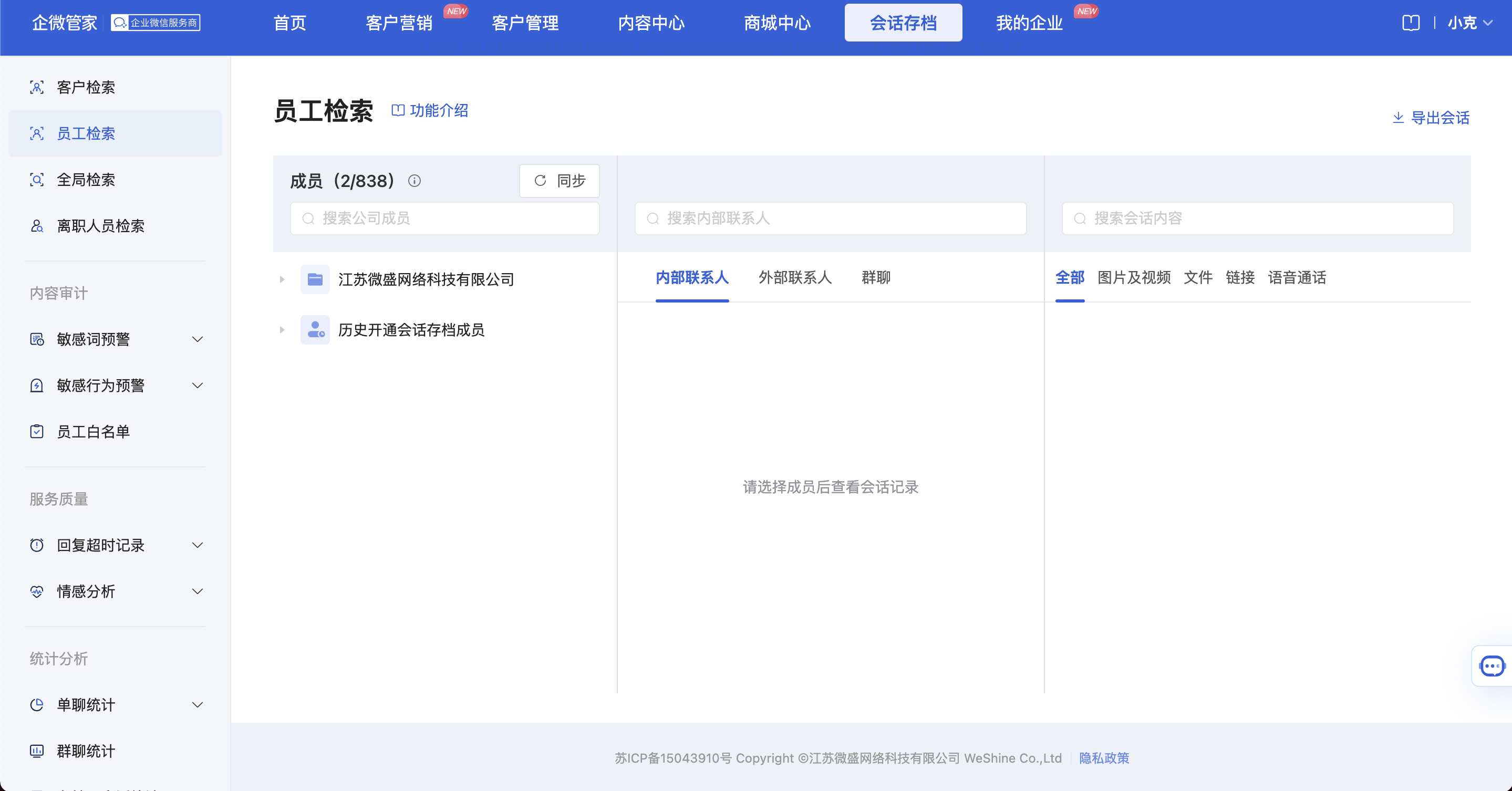The image size is (1512, 791).
Task: Click the 单聊统计 pie chart icon
Action: pos(37,705)
